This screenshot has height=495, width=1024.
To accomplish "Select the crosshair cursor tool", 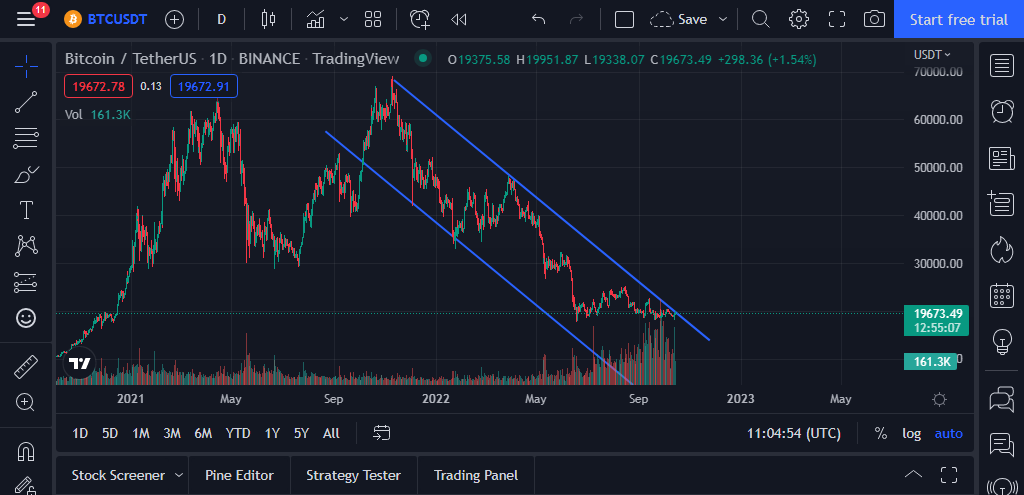I will tap(26, 66).
